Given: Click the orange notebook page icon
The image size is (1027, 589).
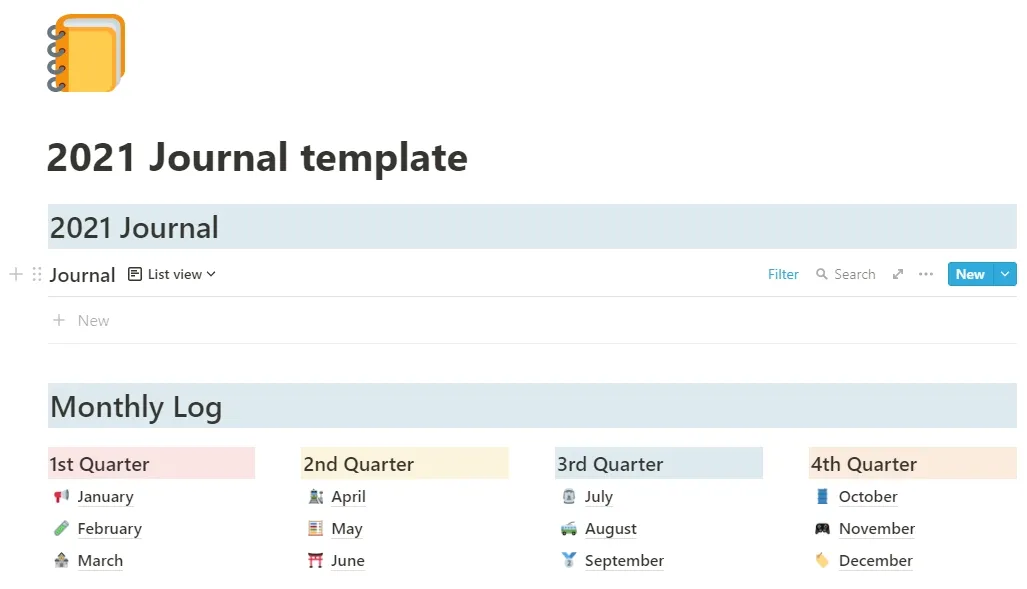Looking at the screenshot, I should click(86, 52).
